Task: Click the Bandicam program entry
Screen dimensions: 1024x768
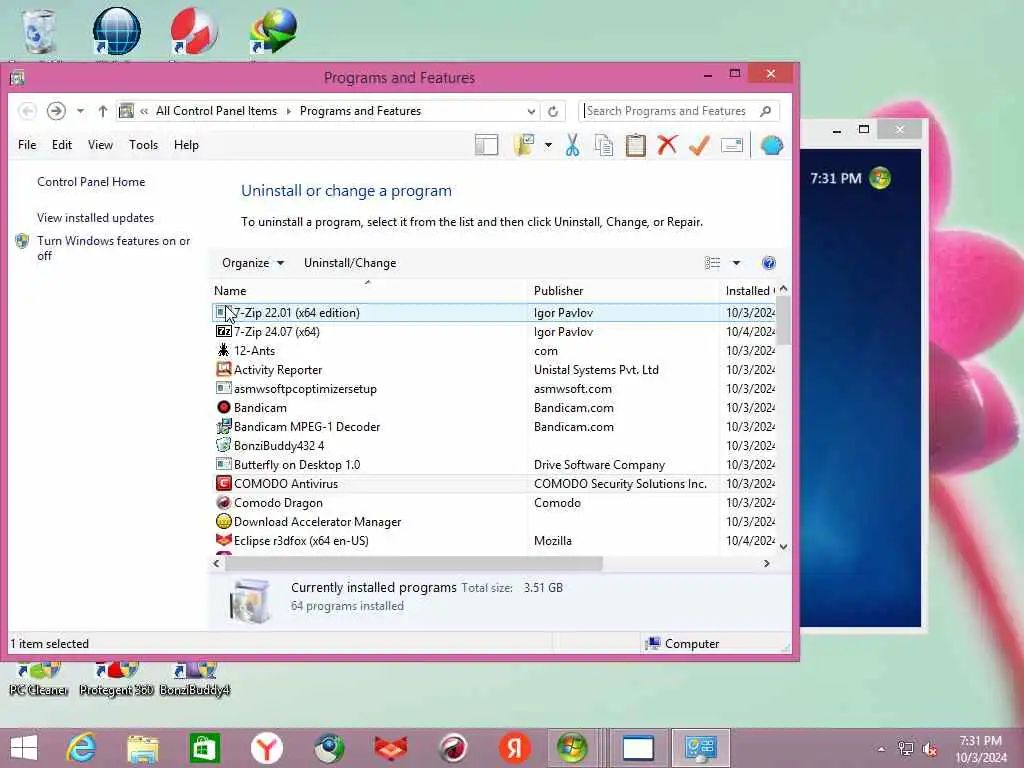Action: pos(494,408)
